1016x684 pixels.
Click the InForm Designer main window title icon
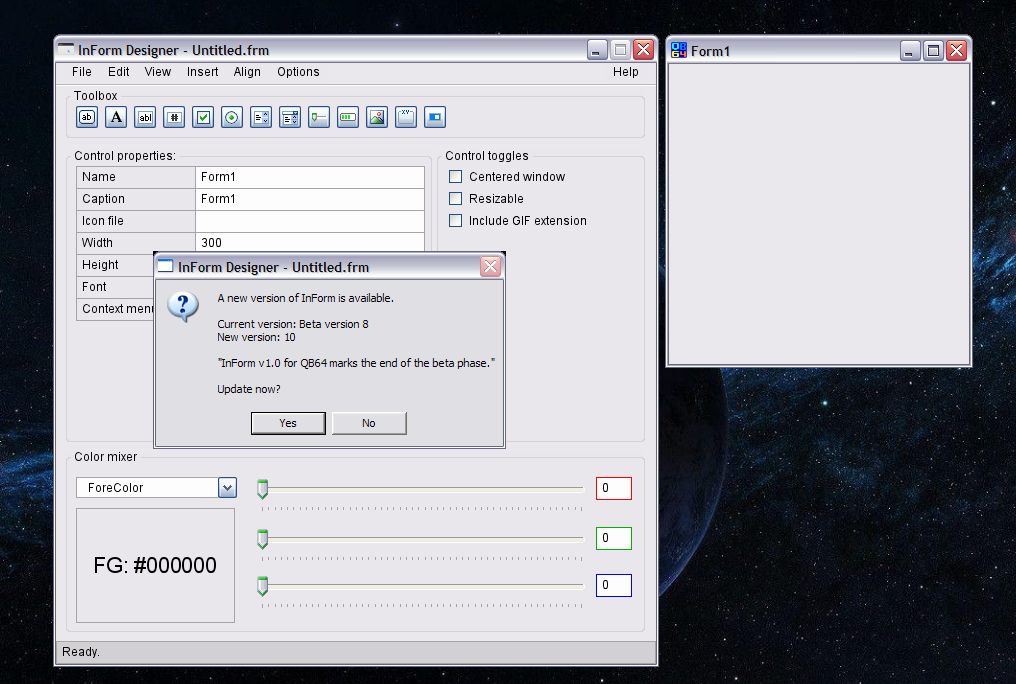coord(66,49)
